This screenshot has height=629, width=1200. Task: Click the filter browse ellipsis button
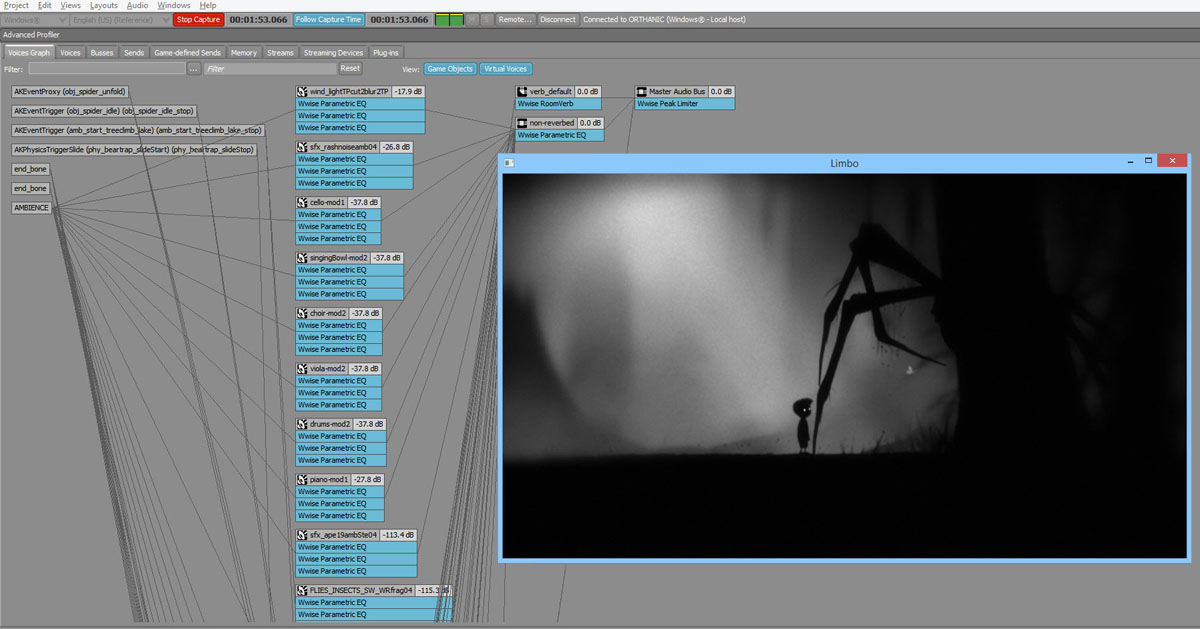(194, 69)
